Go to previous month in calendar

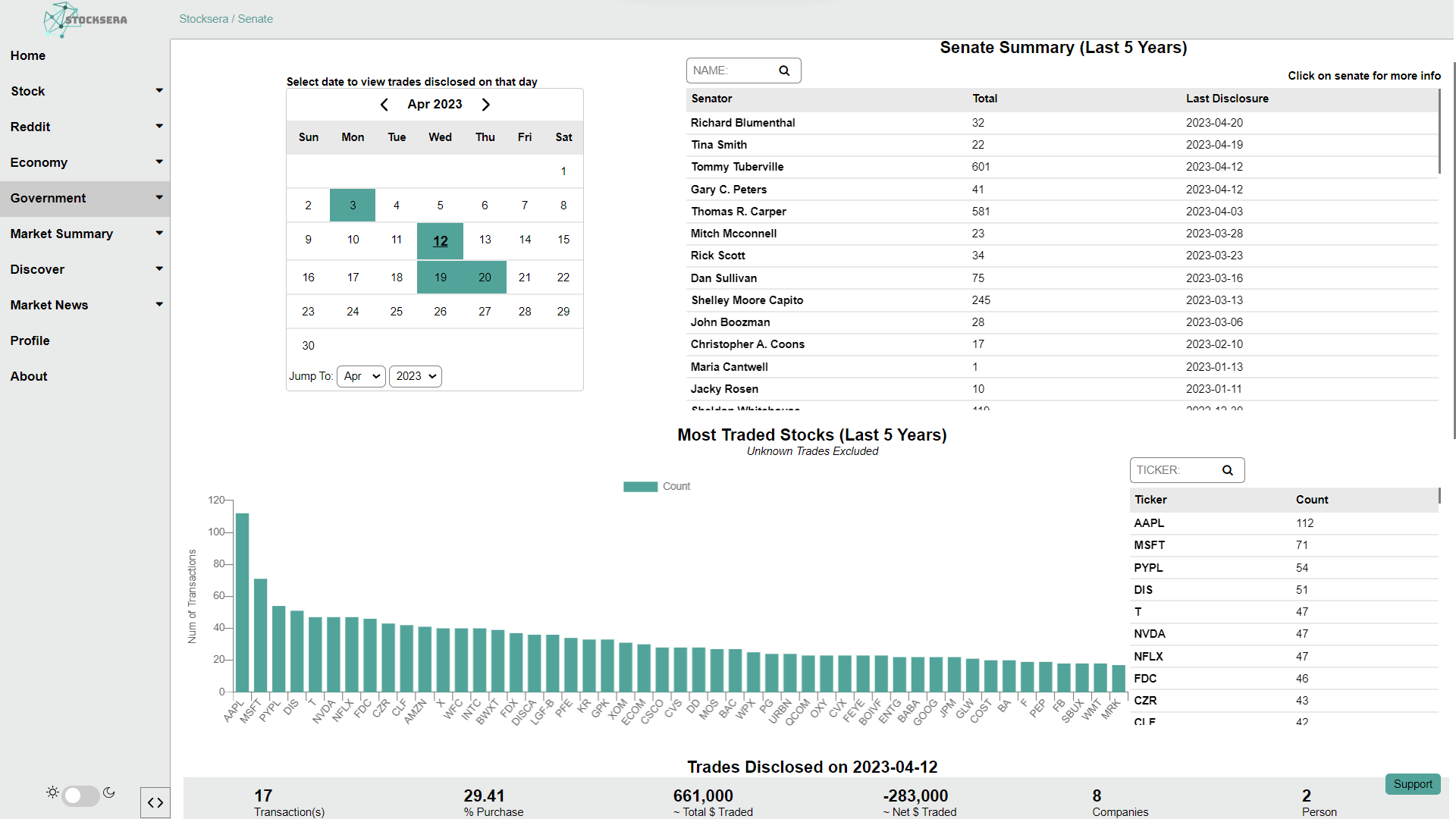click(384, 105)
